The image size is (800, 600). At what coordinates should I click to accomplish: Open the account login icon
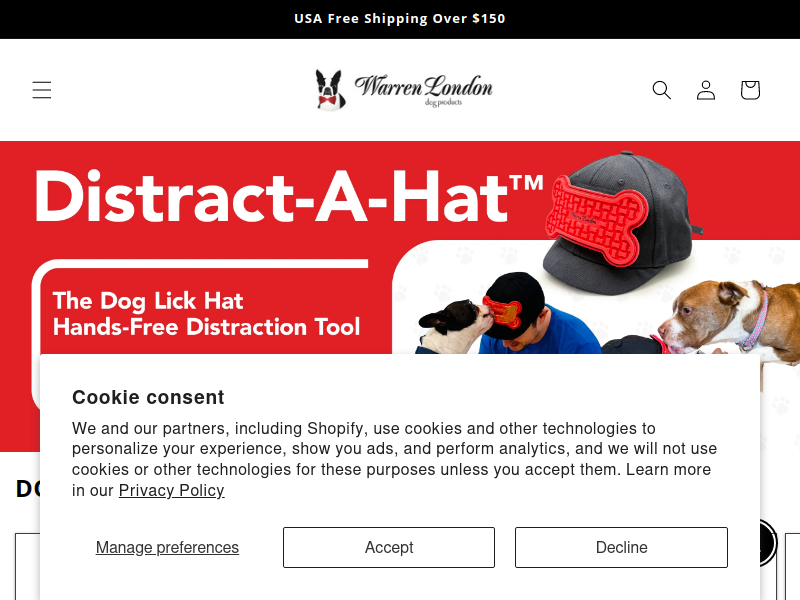click(x=706, y=90)
